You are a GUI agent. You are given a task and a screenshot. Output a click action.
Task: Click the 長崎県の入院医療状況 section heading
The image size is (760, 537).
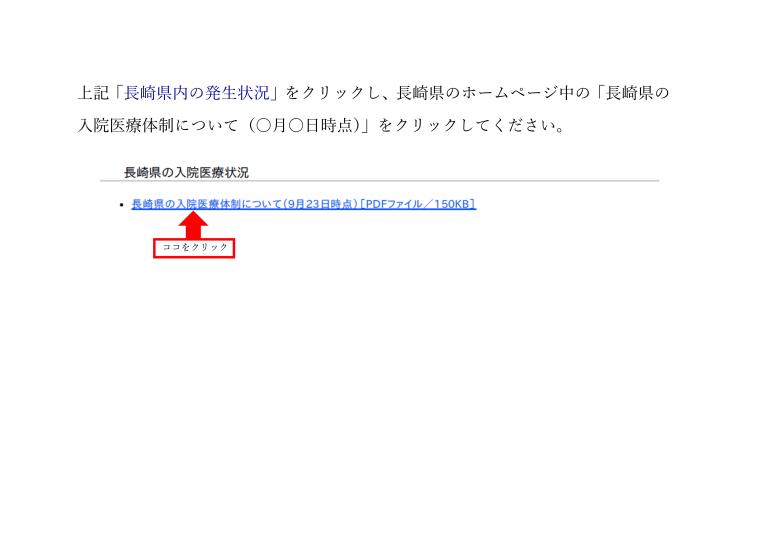[x=186, y=173]
